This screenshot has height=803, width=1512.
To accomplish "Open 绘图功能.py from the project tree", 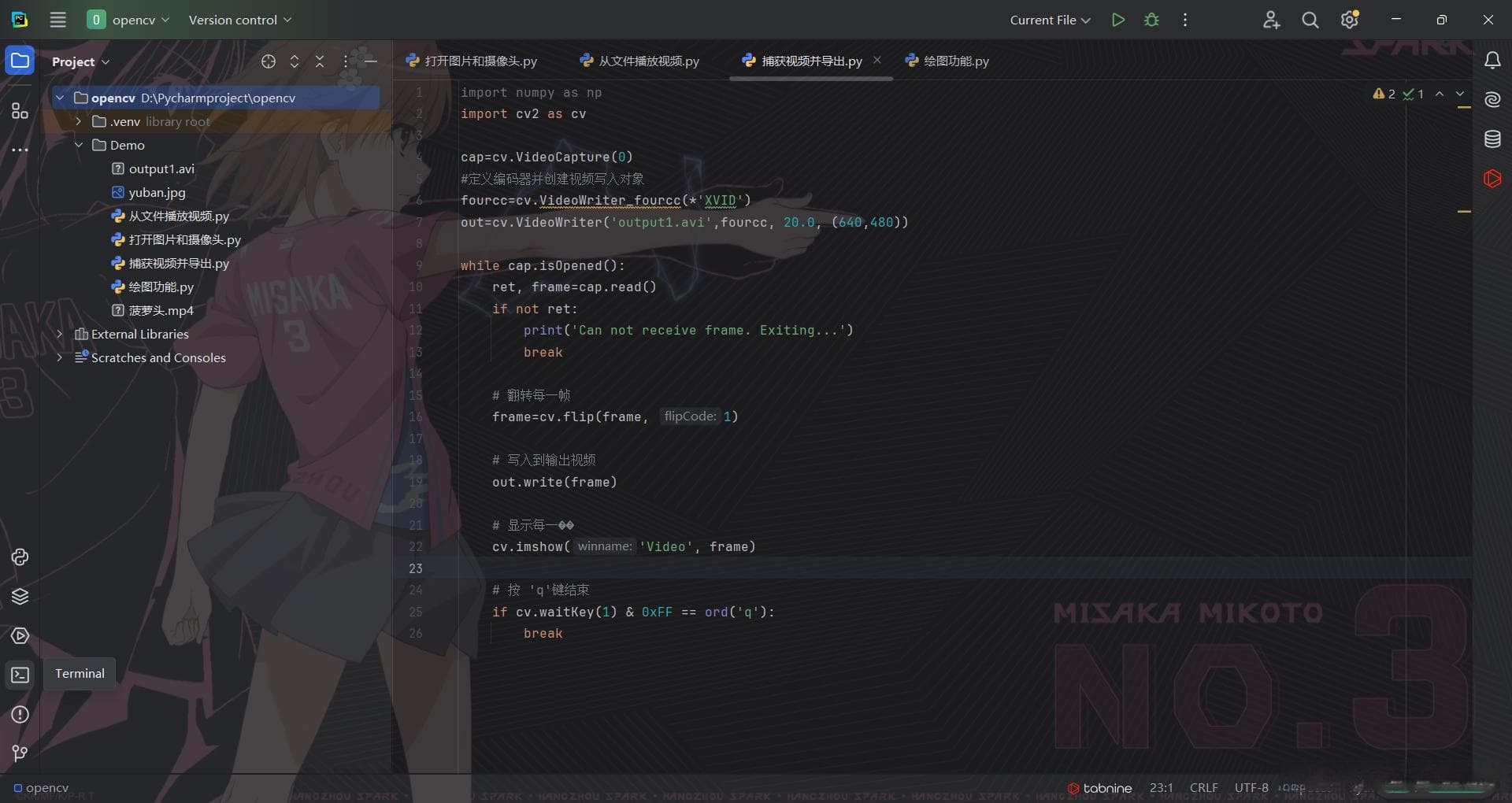I will coord(152,287).
